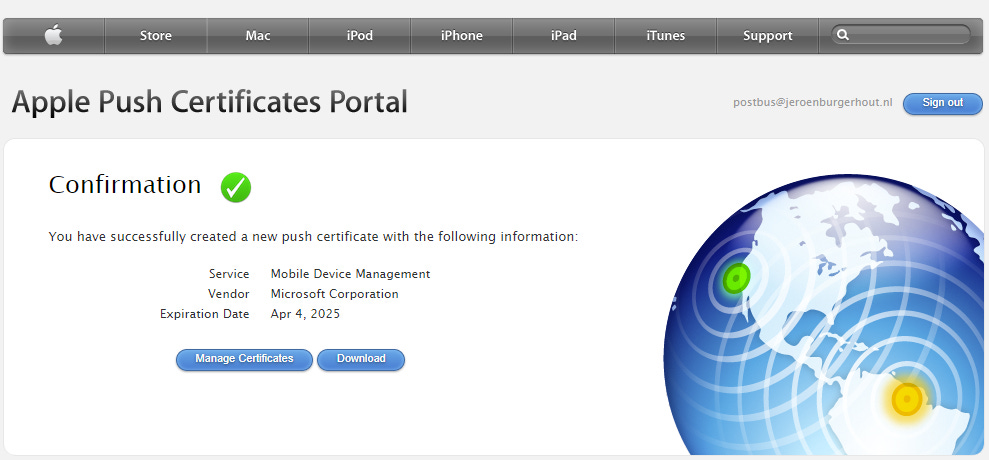The width and height of the screenshot is (989, 460).
Task: Go to the iPod section
Action: pos(360,36)
